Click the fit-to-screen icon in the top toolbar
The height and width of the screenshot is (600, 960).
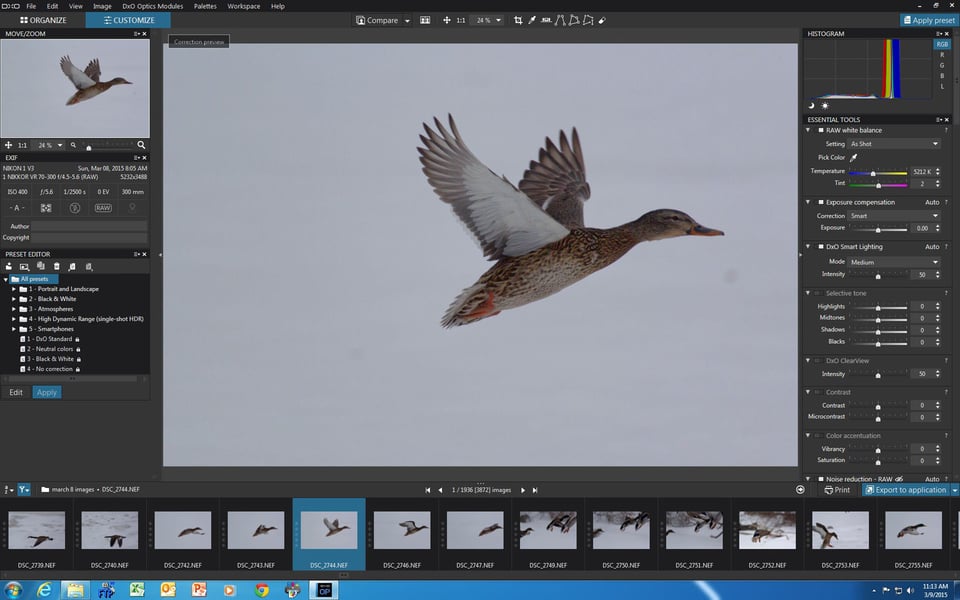(x=446, y=20)
